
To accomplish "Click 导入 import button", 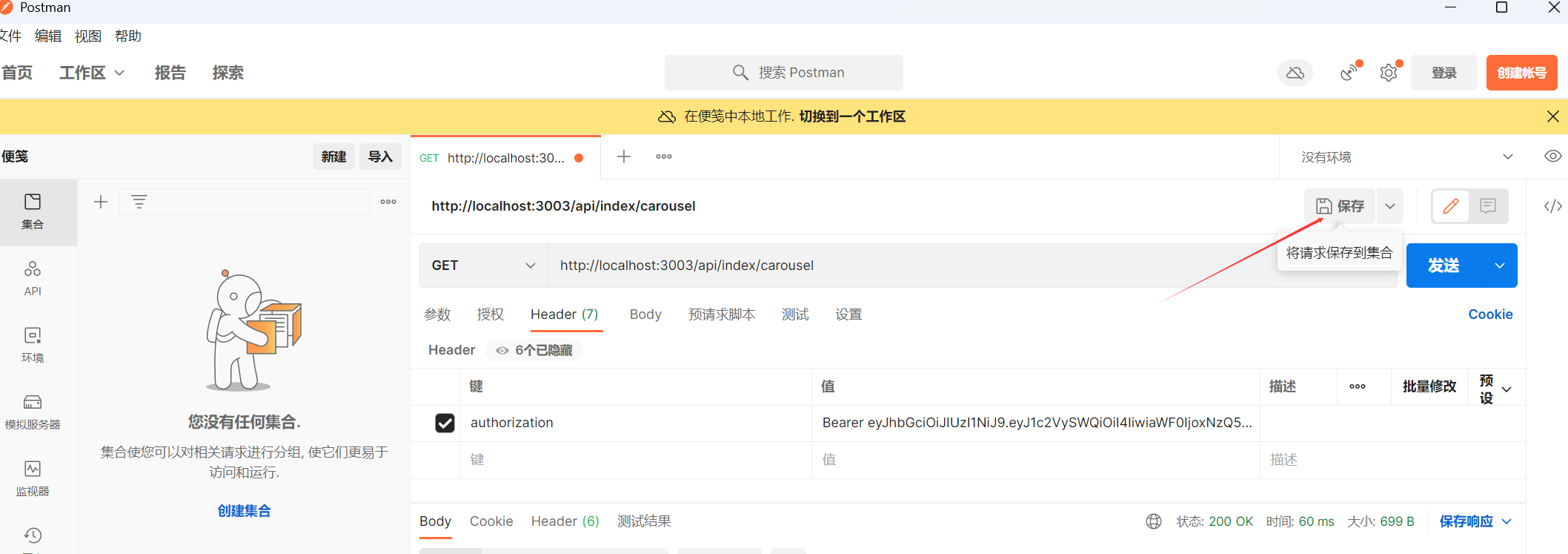I will tap(380, 156).
